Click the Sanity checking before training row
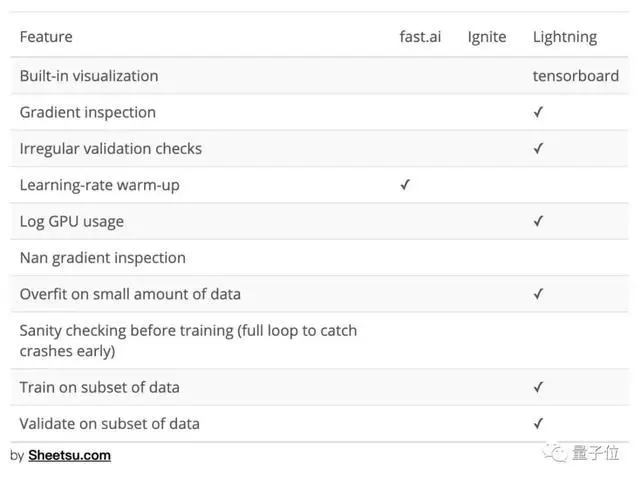The width and height of the screenshot is (640, 481). coord(188,341)
